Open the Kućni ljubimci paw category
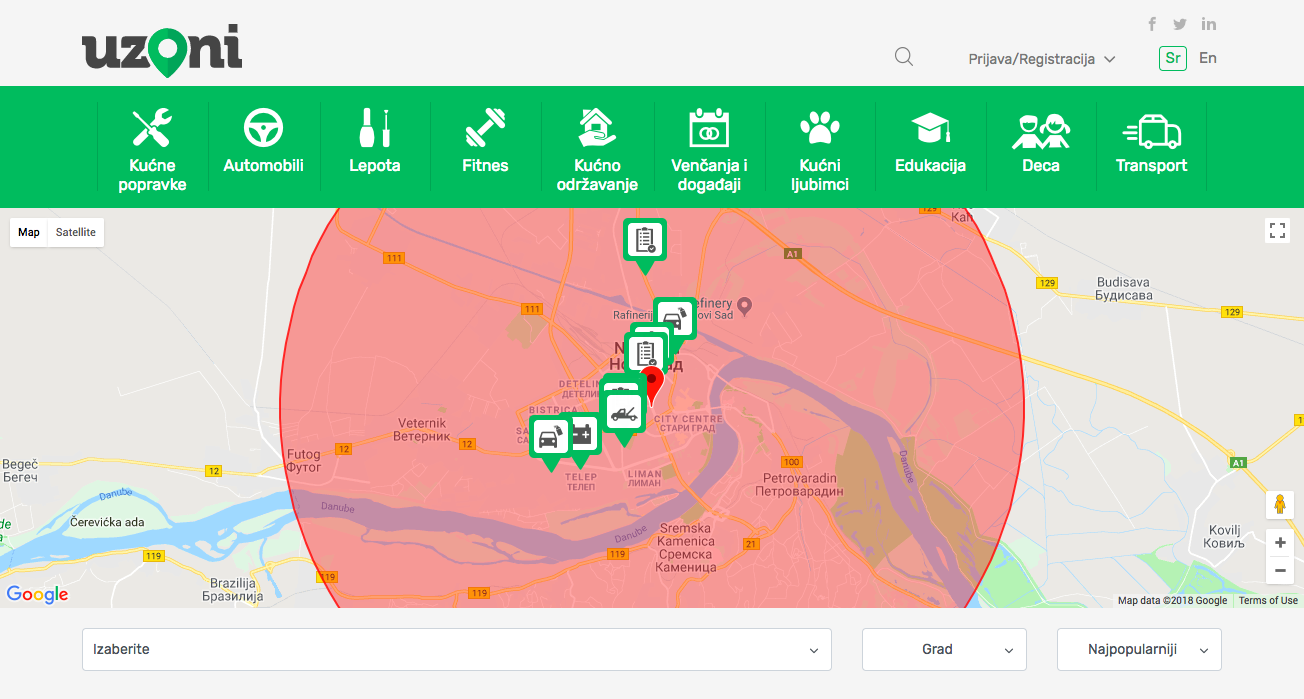Viewport: 1304px width, 699px height. point(820,147)
